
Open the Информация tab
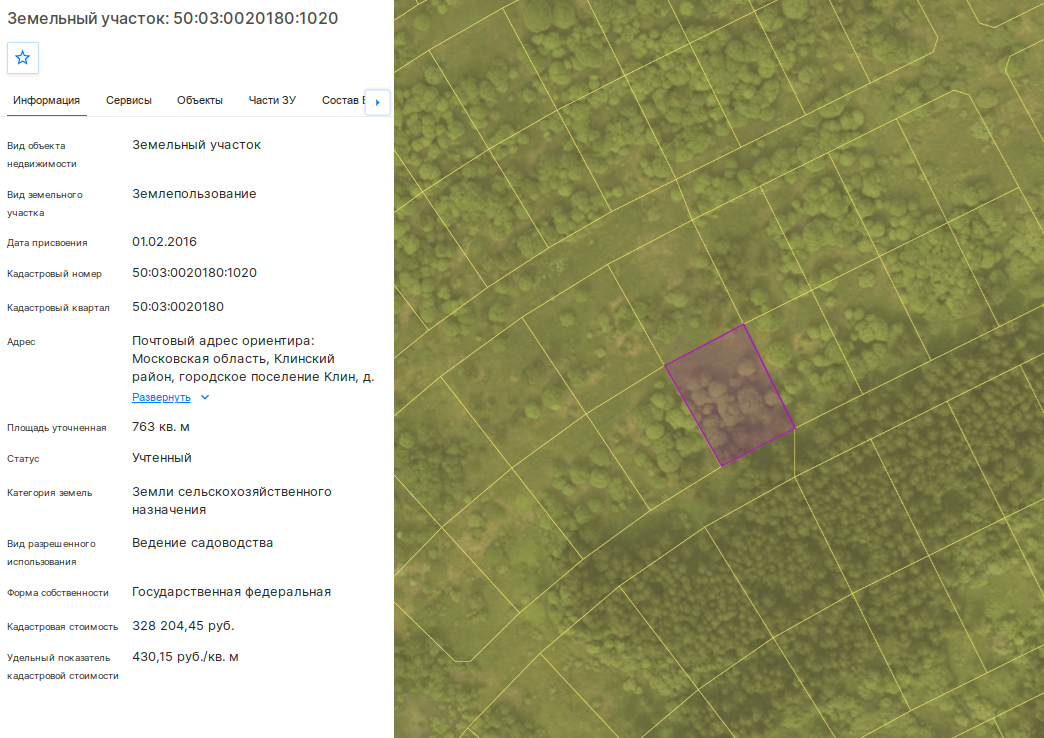coord(47,101)
